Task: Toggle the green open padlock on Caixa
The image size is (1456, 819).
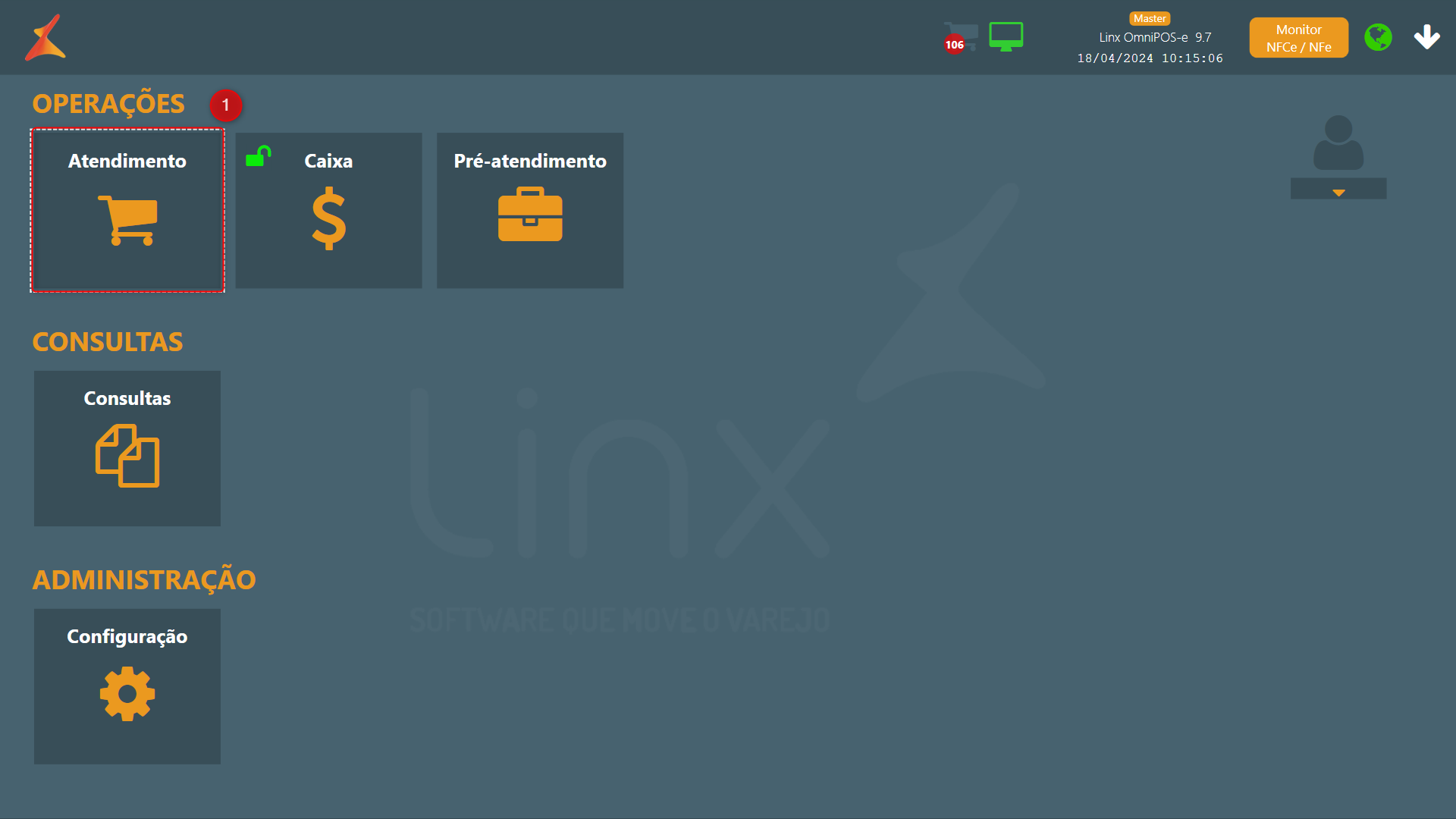Action: [258, 156]
